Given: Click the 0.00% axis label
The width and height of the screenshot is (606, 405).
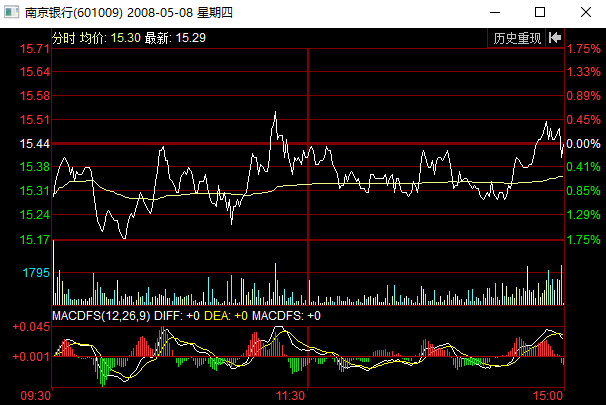Looking at the screenshot, I should [582, 144].
